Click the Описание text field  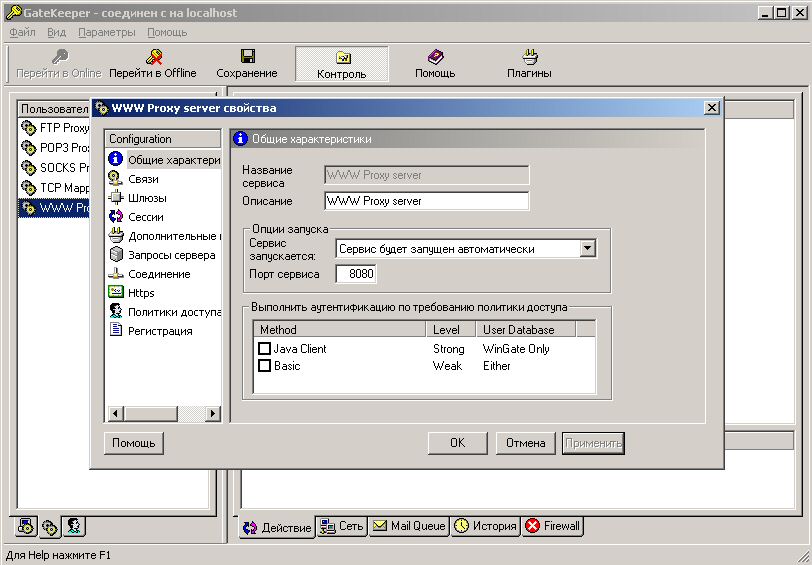427,201
